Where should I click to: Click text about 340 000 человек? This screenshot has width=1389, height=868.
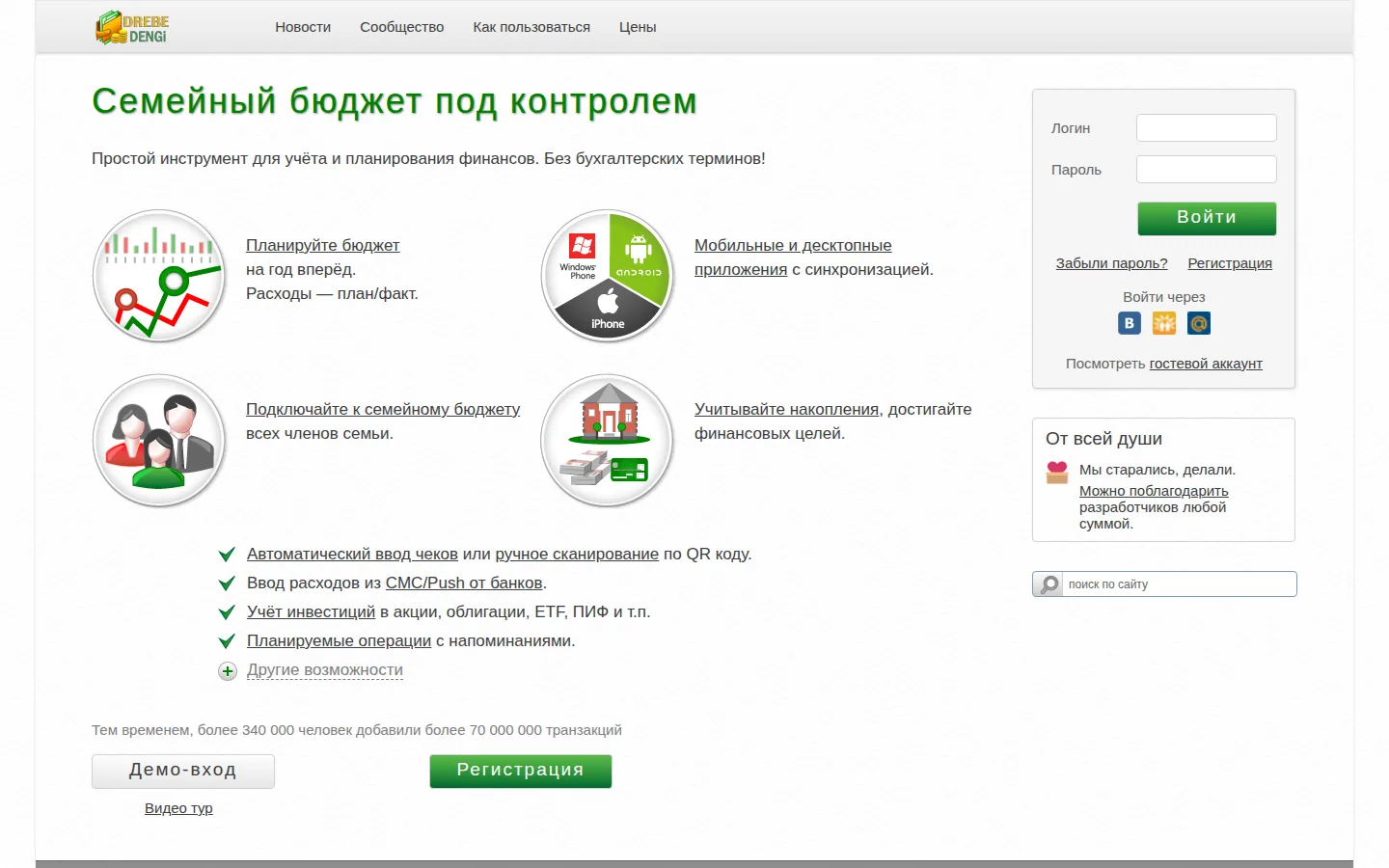click(x=357, y=730)
